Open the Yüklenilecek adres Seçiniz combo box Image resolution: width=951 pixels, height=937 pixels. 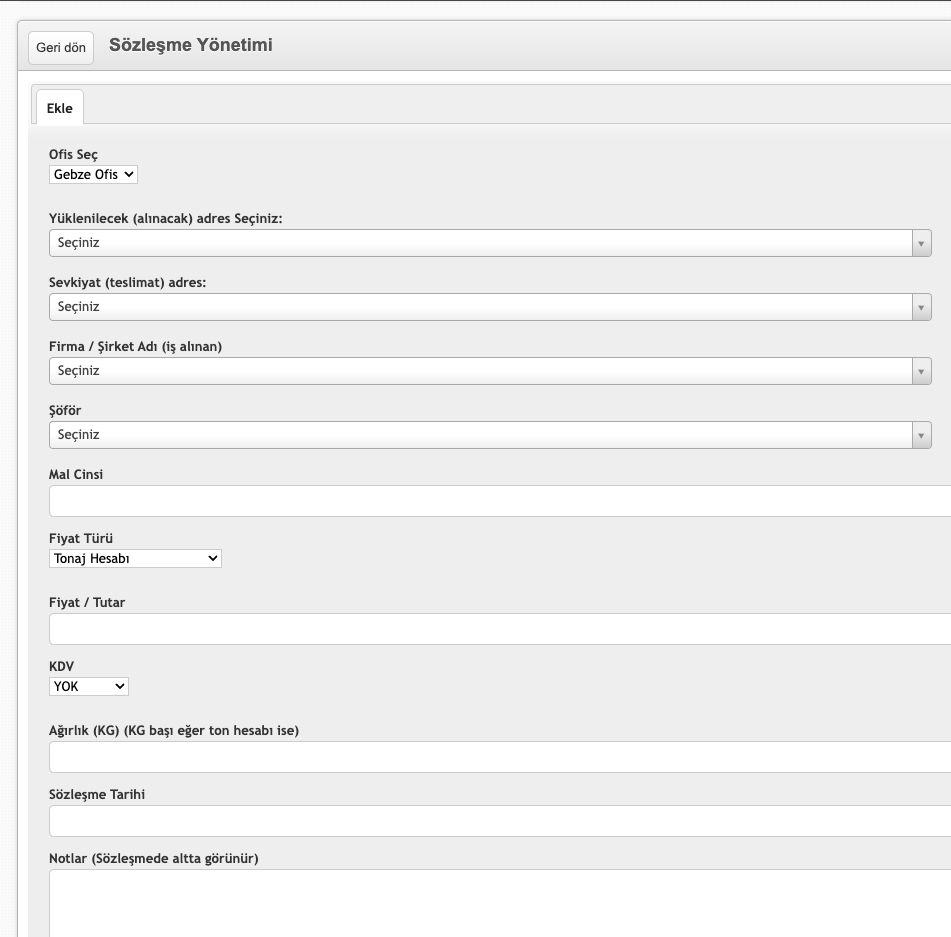click(x=490, y=243)
